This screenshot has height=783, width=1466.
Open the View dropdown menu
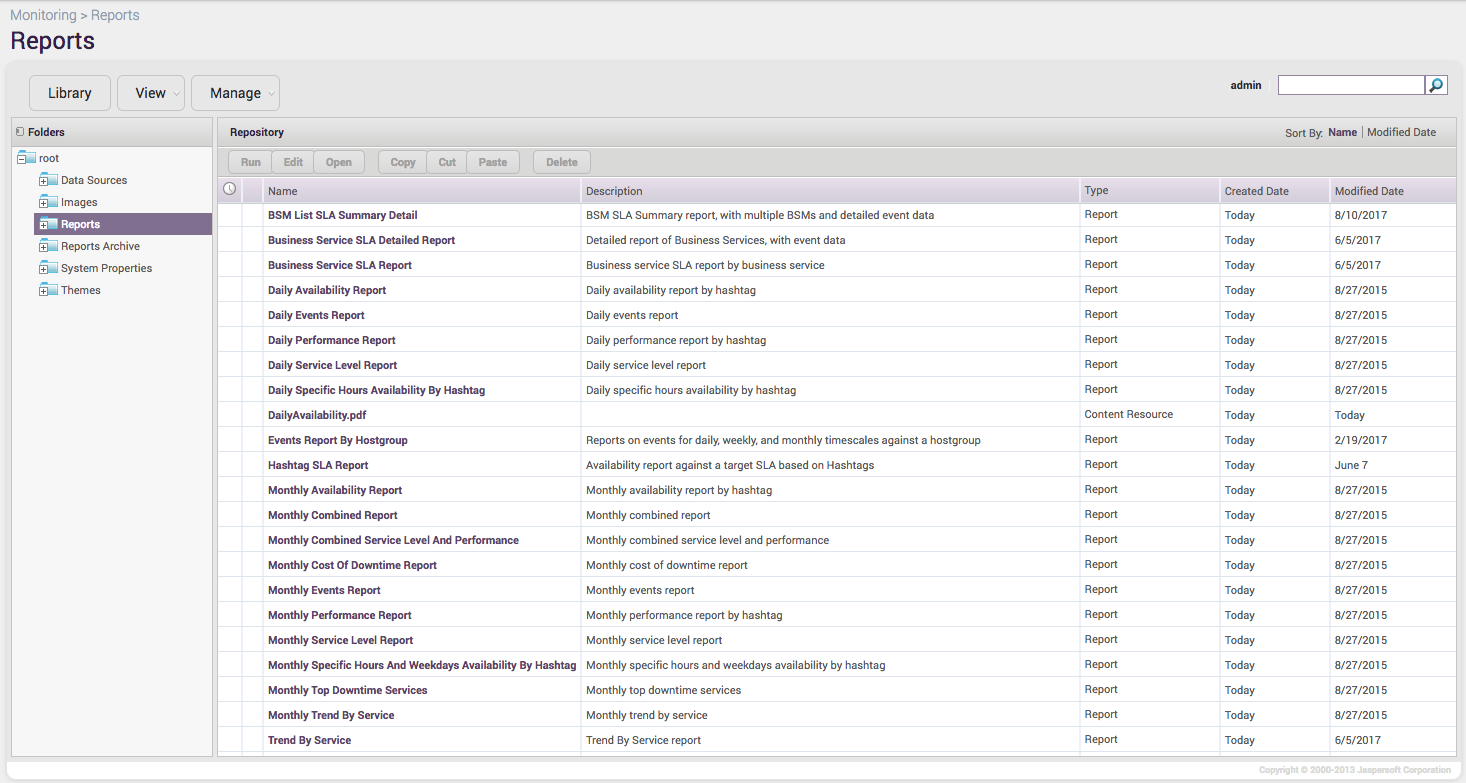[x=151, y=93]
